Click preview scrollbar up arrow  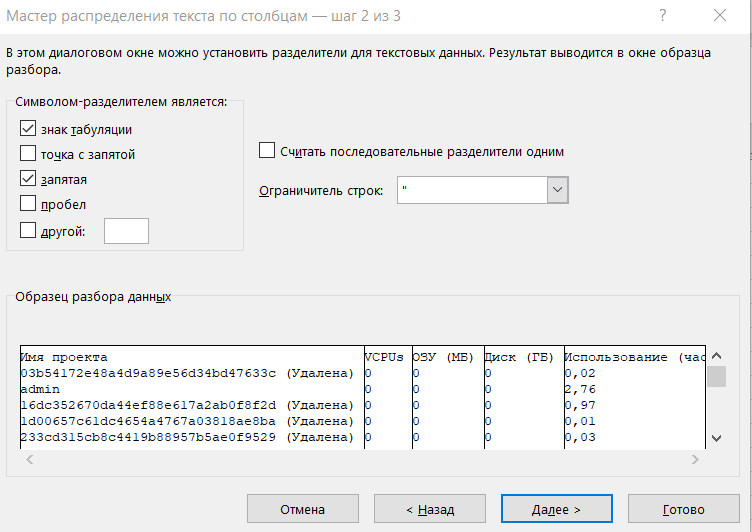tap(716, 356)
